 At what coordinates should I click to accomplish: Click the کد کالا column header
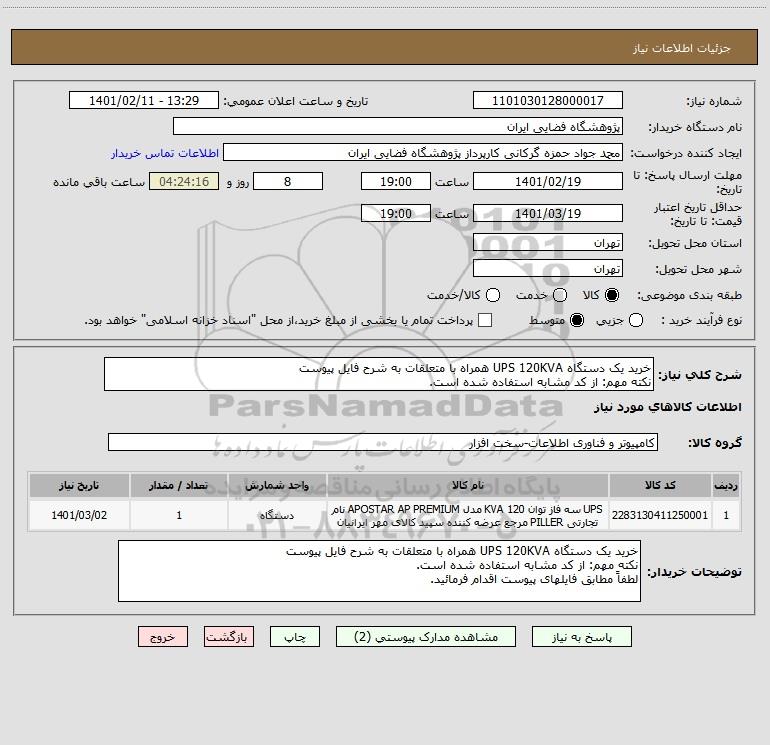click(x=660, y=485)
